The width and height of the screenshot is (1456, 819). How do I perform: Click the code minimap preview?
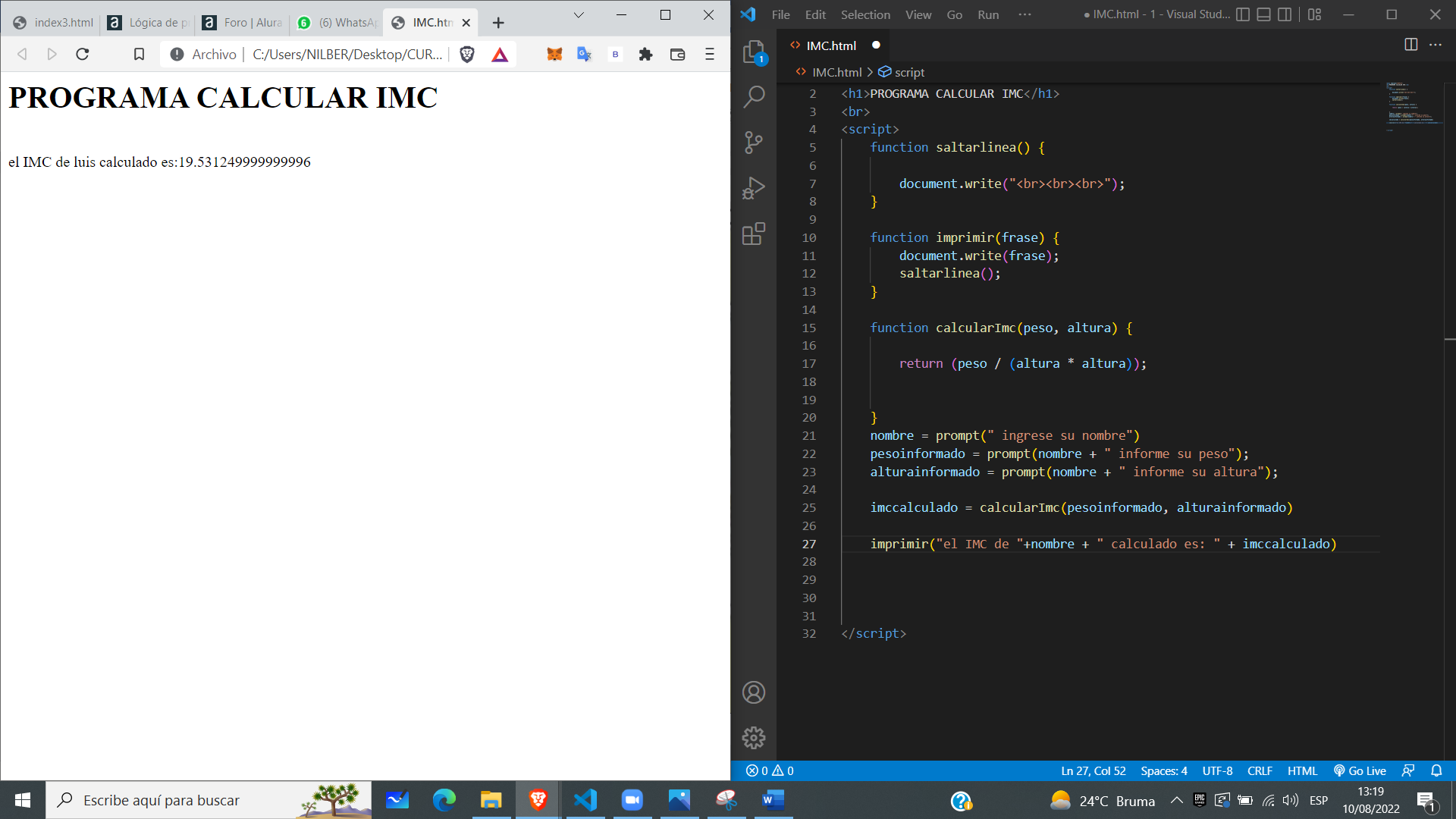(1413, 106)
